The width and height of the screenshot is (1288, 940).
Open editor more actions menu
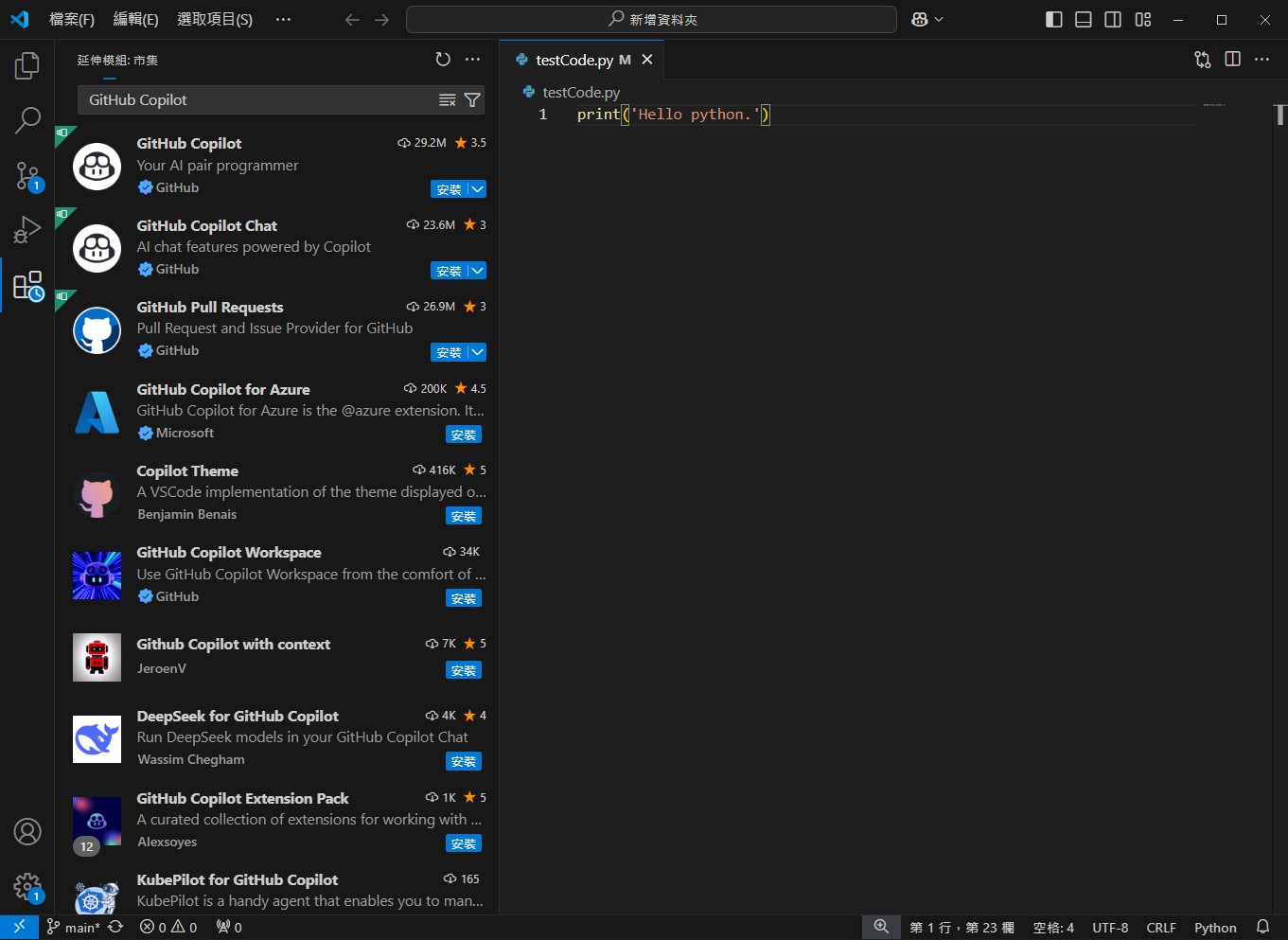point(1262,60)
